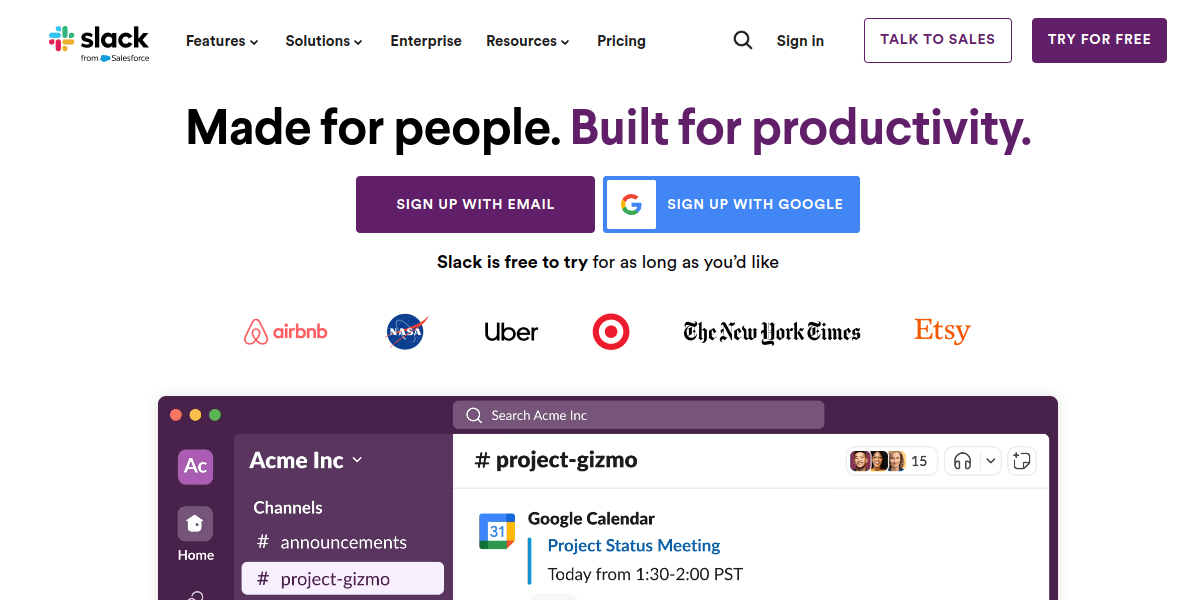Click the NASA logo
The image size is (1200, 600).
tap(406, 331)
